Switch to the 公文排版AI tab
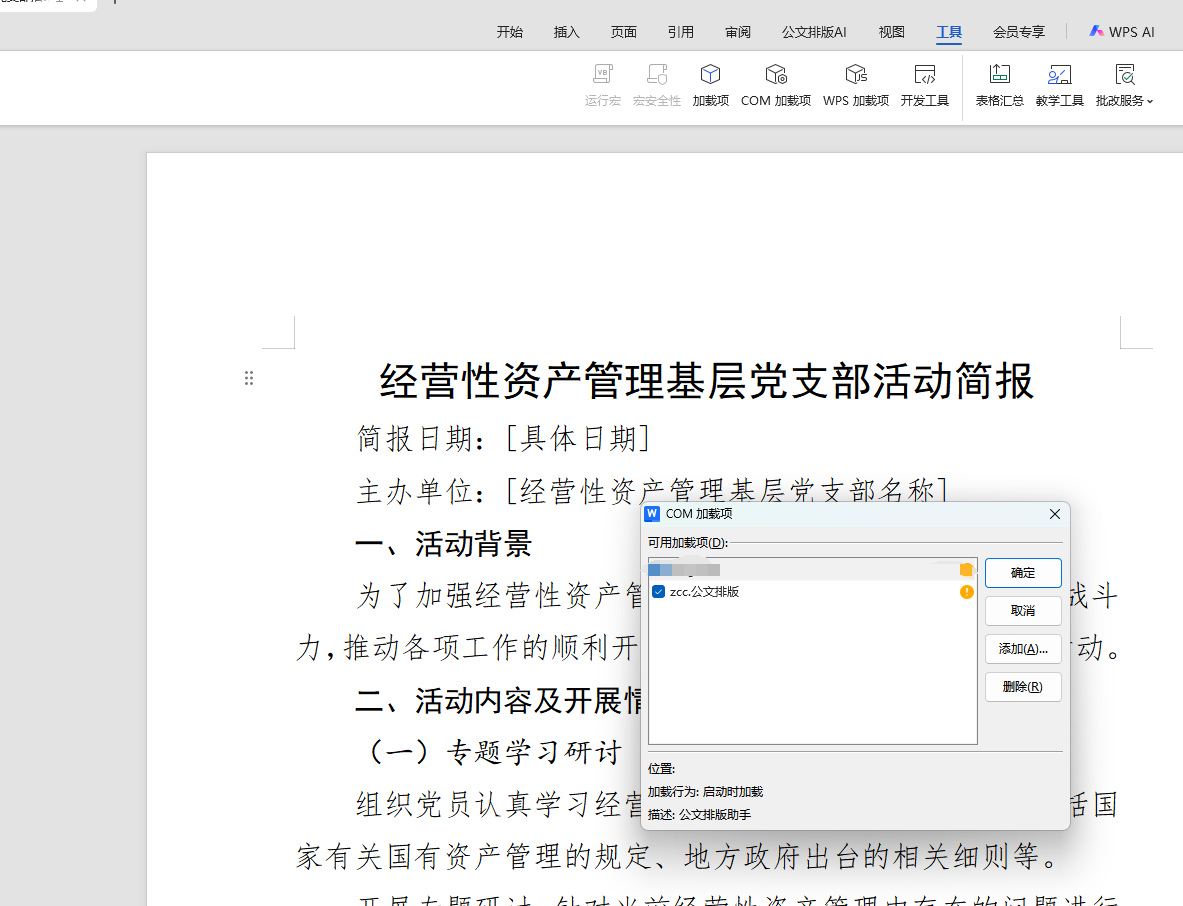 (814, 32)
